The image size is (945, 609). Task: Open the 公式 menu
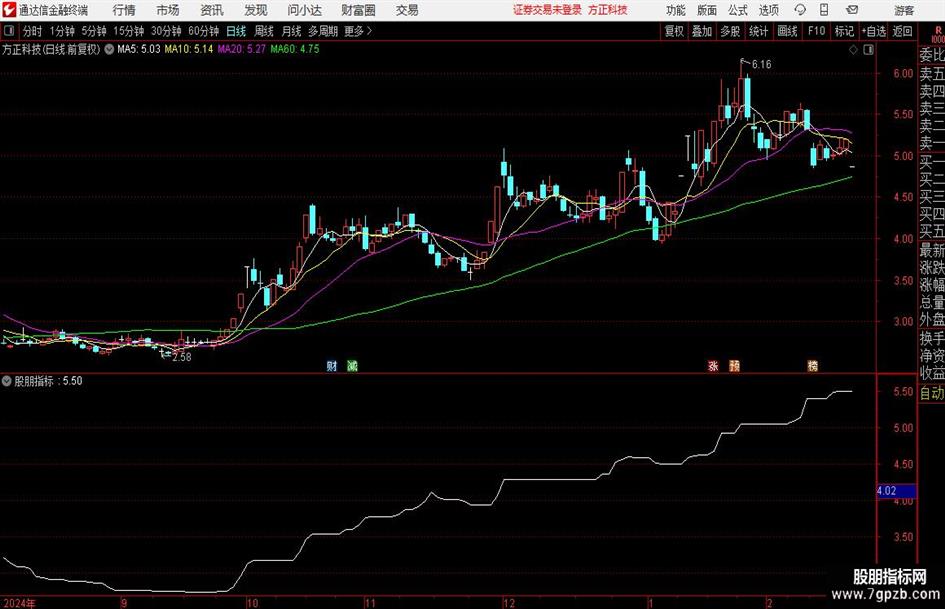[x=737, y=10]
